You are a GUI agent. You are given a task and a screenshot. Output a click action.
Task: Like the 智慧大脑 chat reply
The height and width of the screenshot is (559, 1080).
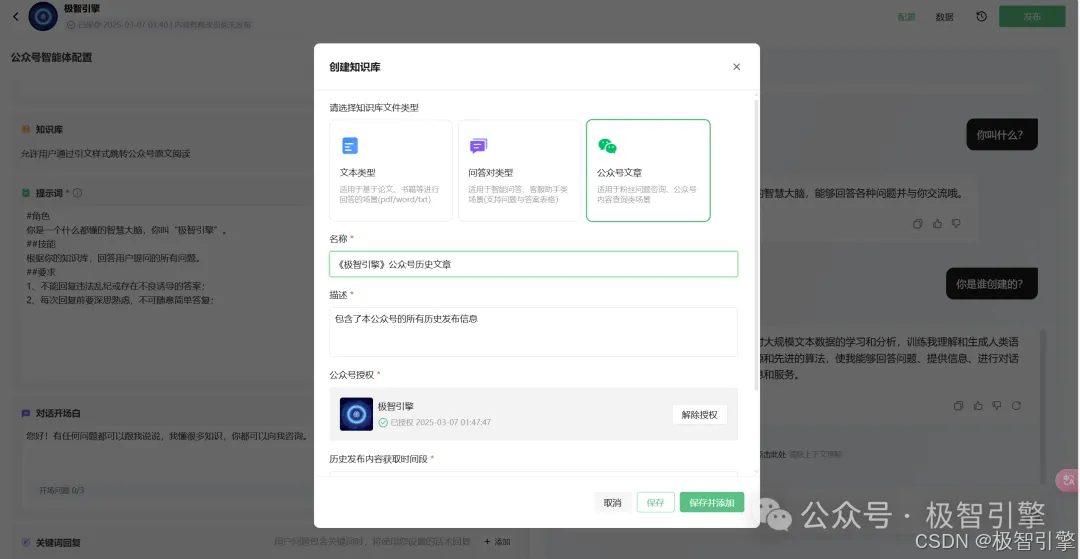point(937,224)
